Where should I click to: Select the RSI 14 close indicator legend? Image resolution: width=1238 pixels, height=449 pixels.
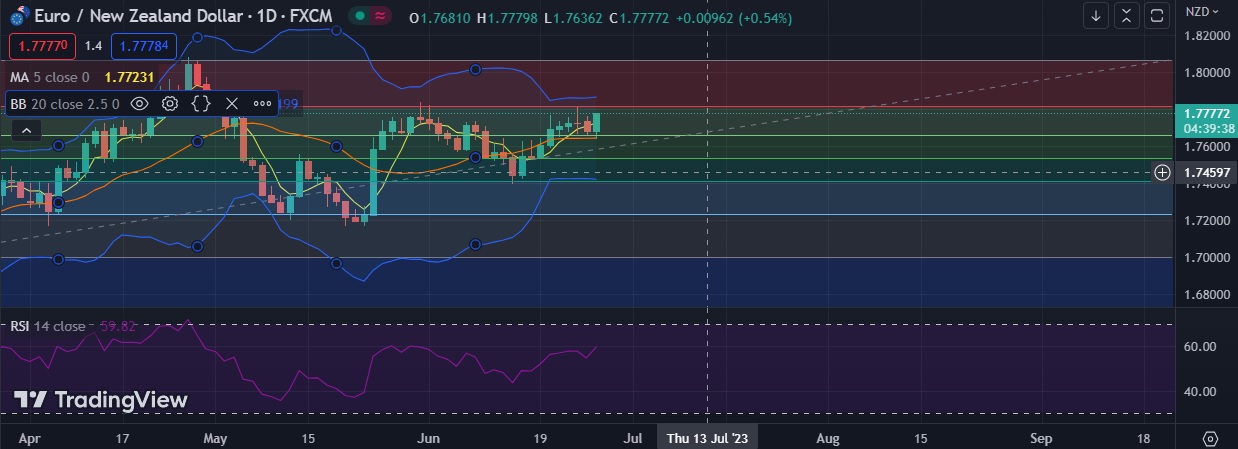(x=48, y=326)
